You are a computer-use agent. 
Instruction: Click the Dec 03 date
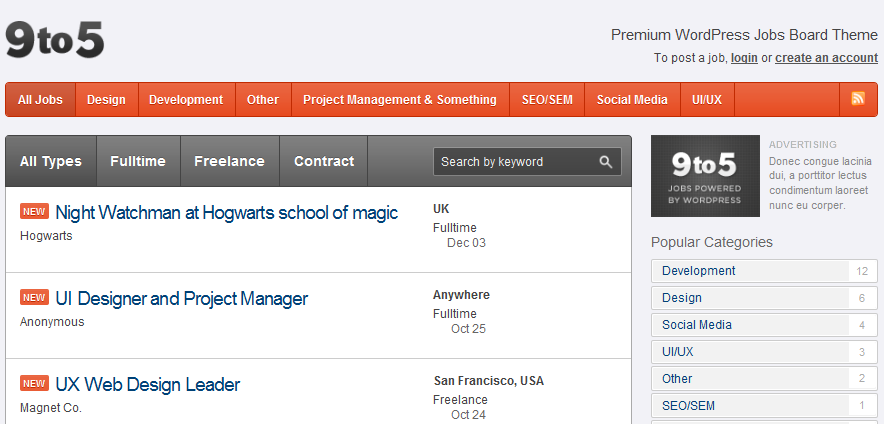466,243
